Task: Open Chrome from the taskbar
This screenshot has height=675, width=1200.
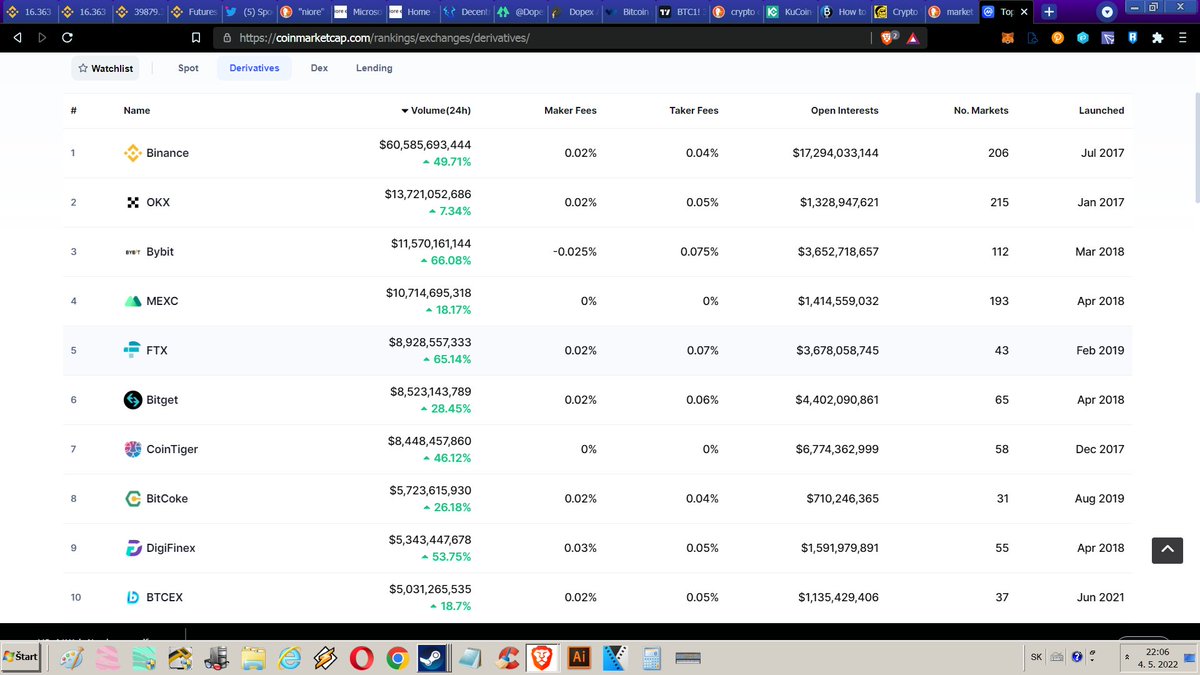Action: tap(397, 657)
